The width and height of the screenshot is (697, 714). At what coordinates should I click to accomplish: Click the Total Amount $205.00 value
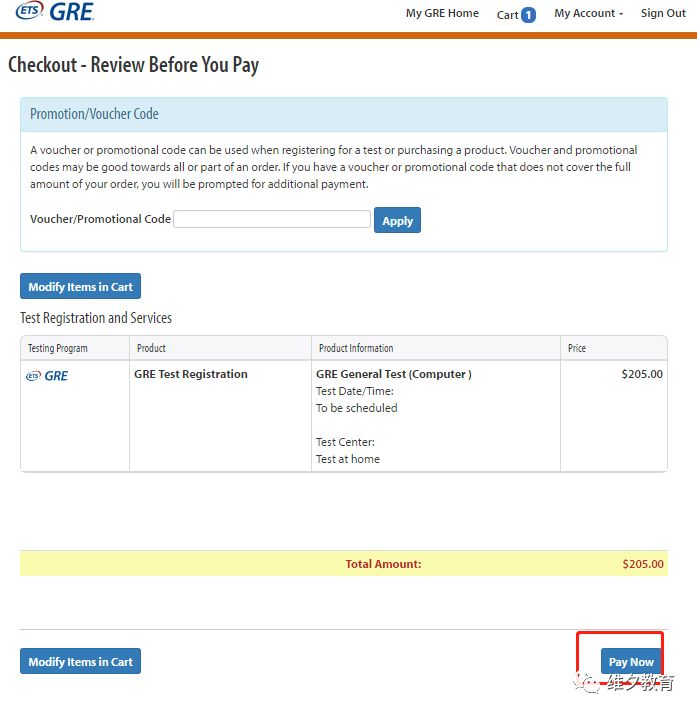(643, 564)
